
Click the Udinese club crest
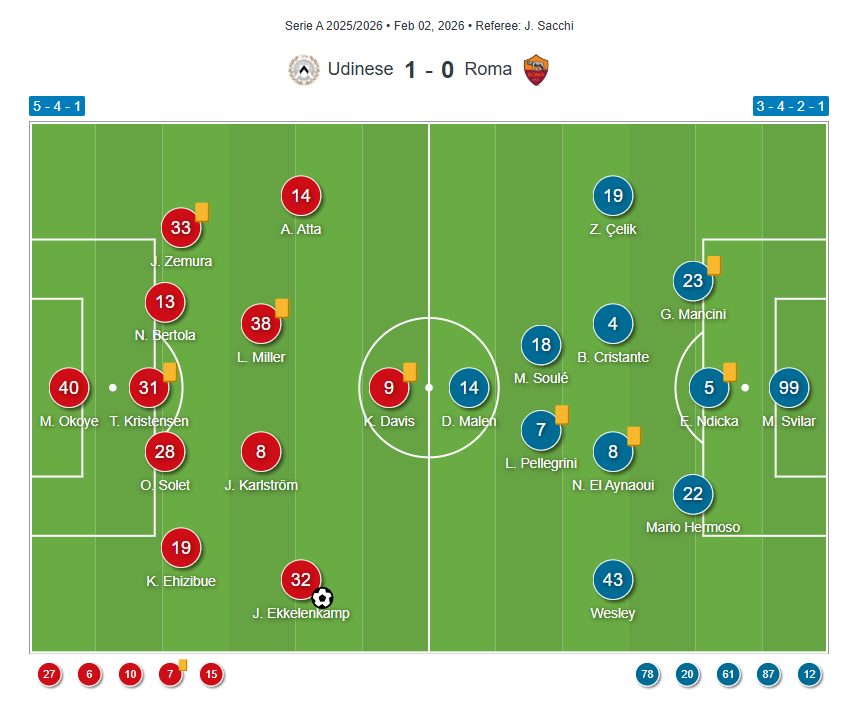point(304,70)
